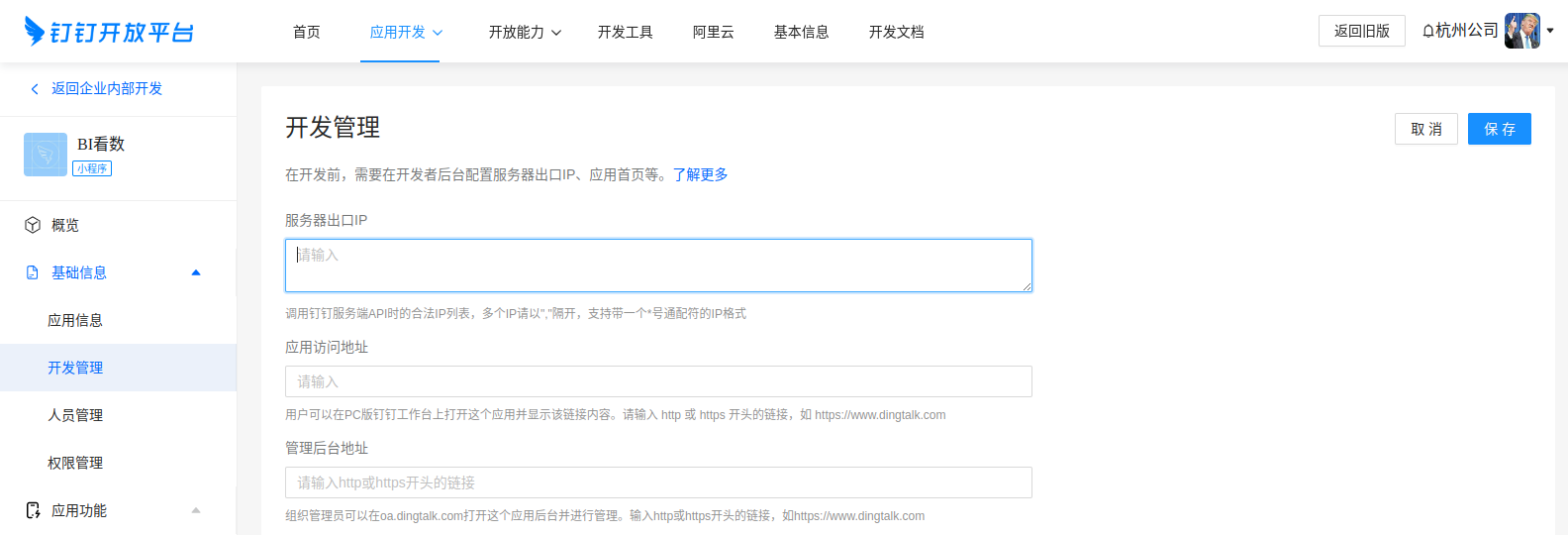Expand the 应用功能 section arrow
Image resolution: width=1568 pixels, height=535 pixels.
point(196,510)
